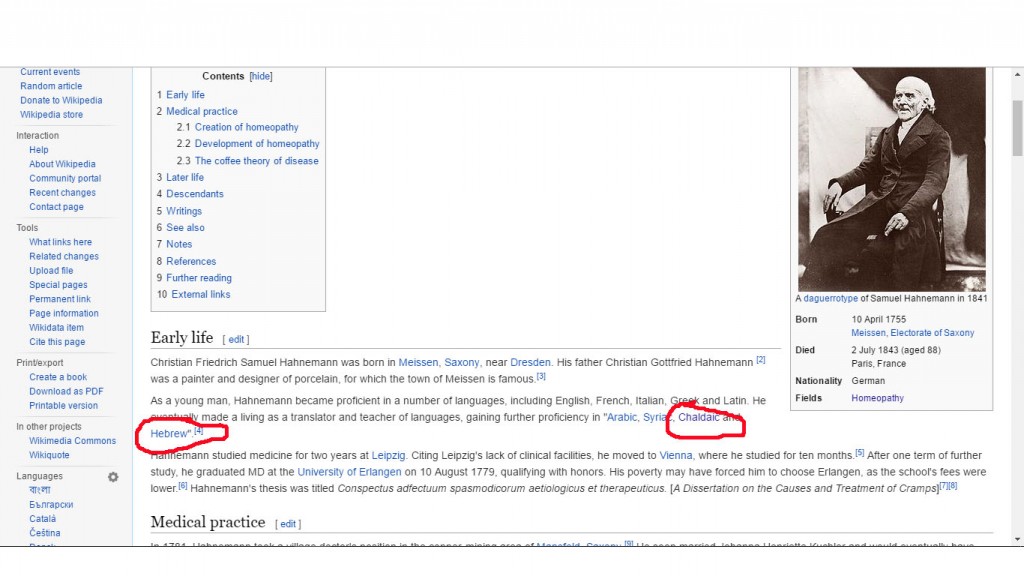Jump to Notes in Contents
Screen dimensions: 1024x576
coord(179,244)
